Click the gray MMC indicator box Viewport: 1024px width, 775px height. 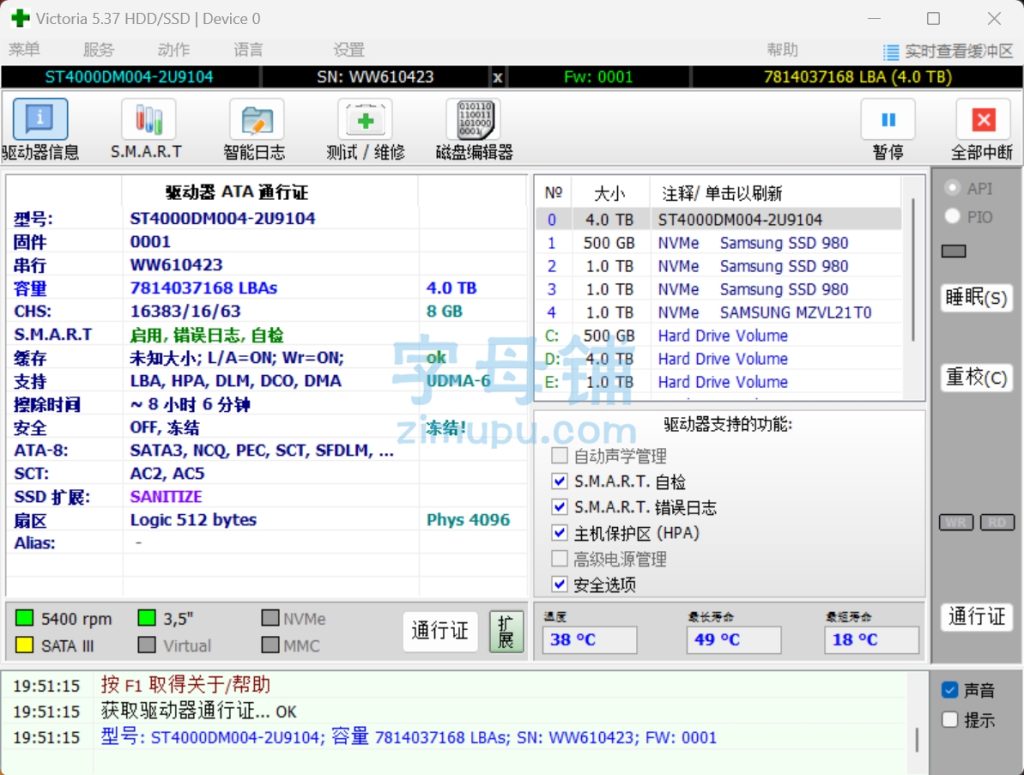(270, 645)
